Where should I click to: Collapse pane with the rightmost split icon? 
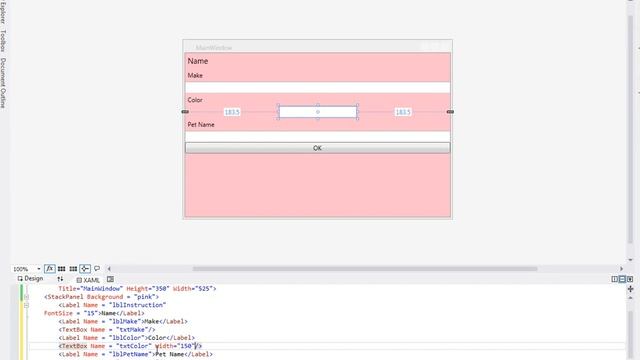630,279
